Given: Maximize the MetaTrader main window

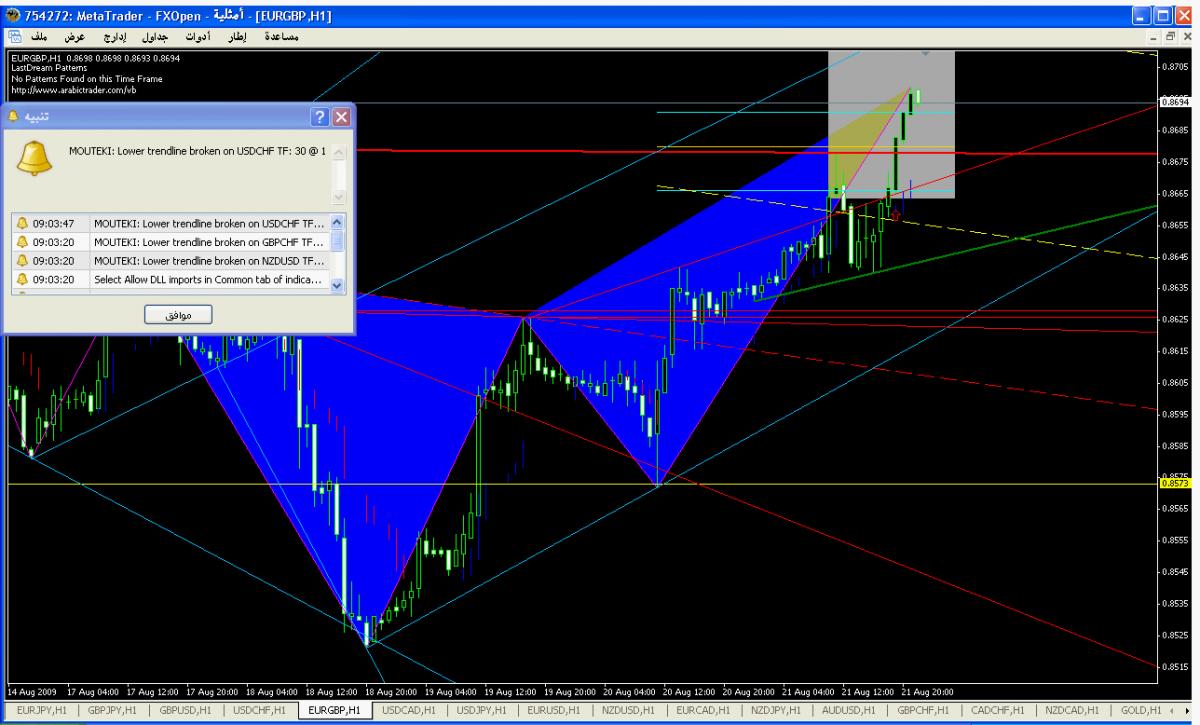Looking at the screenshot, I should [x=1162, y=15].
